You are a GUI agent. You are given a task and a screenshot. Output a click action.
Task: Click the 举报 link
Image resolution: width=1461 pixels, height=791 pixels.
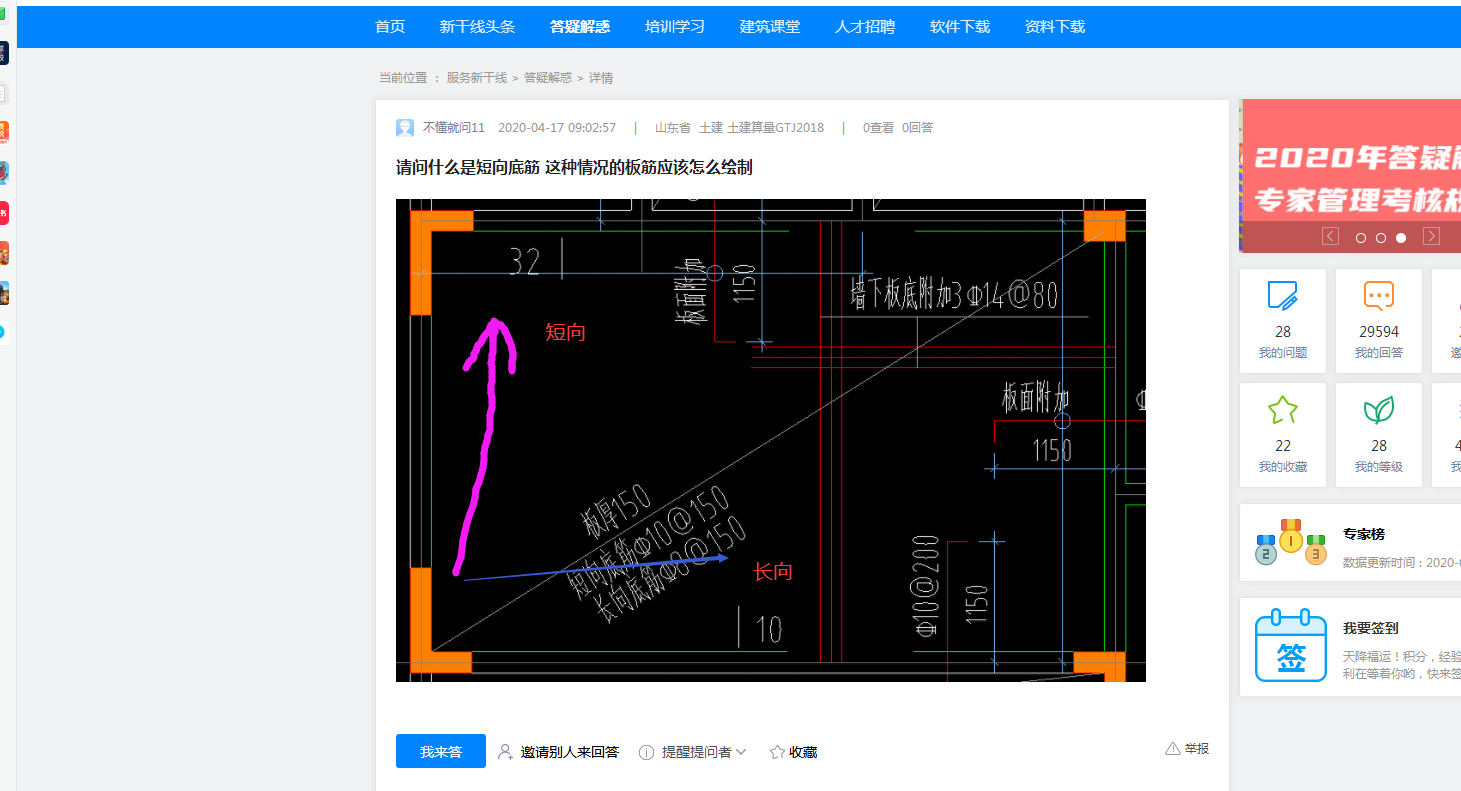click(1197, 748)
